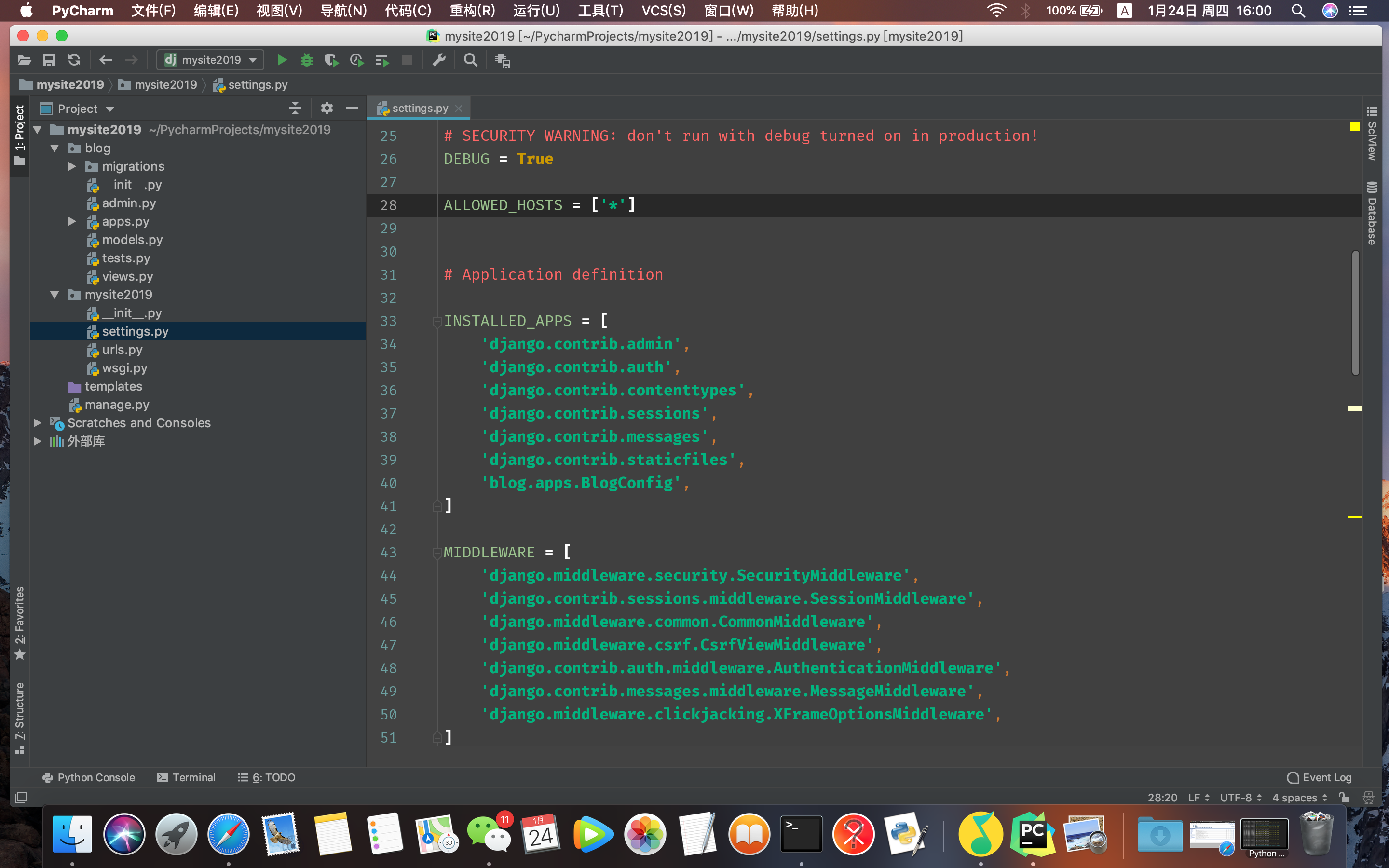Open the 编辑(E) menu

pyautogui.click(x=216, y=10)
